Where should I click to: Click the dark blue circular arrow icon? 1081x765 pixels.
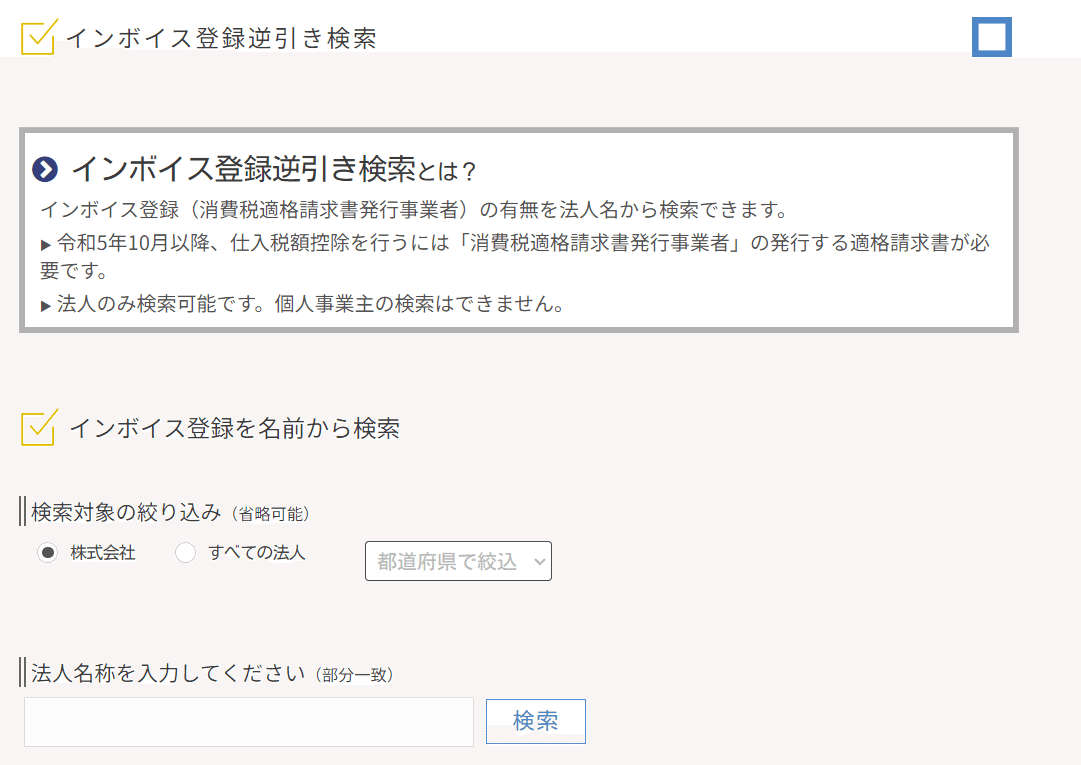coord(45,169)
